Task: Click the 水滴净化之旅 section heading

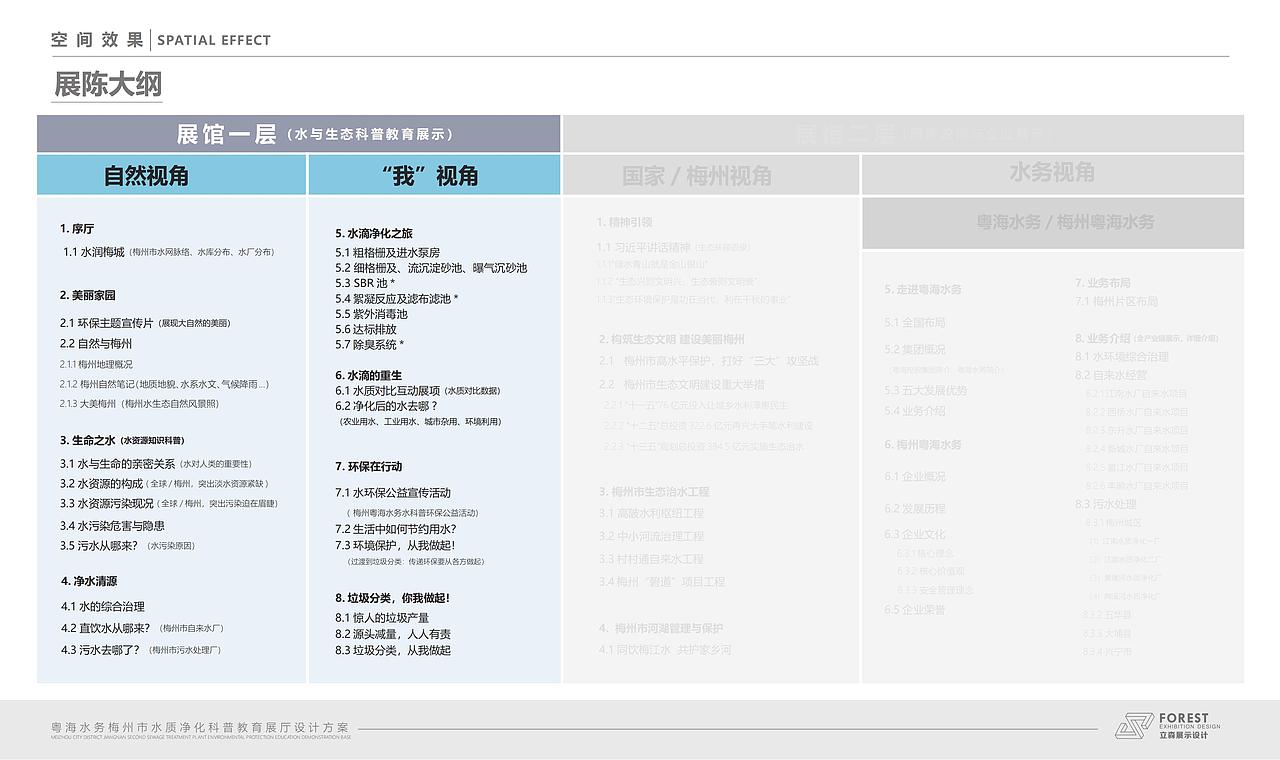Action: pyautogui.click(x=374, y=234)
